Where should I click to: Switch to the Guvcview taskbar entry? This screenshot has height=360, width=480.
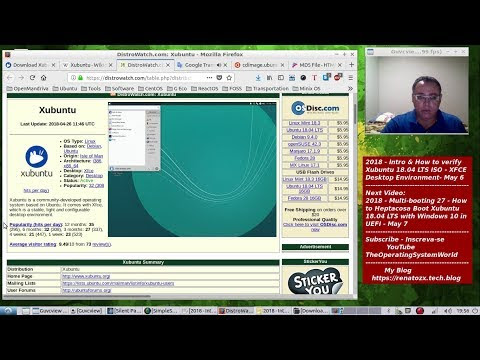pyautogui.click(x=50, y=311)
